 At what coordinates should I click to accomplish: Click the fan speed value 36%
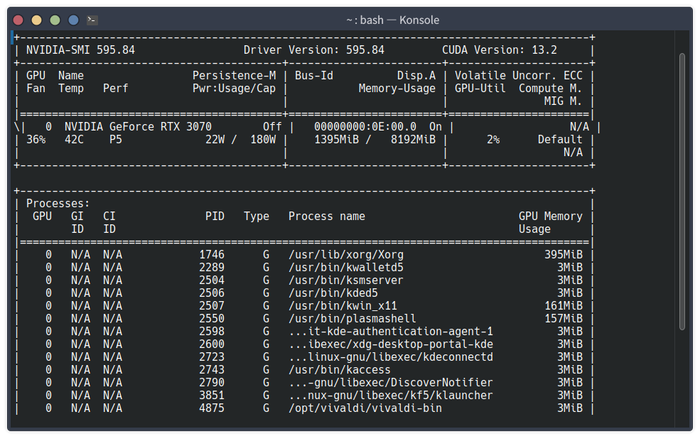tap(36, 140)
